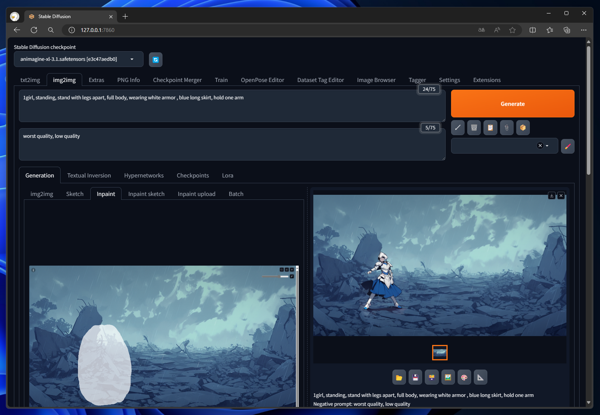Screen dimensions: 600x415
Task: Expand the styles dropdown arrow
Action: (547, 146)
